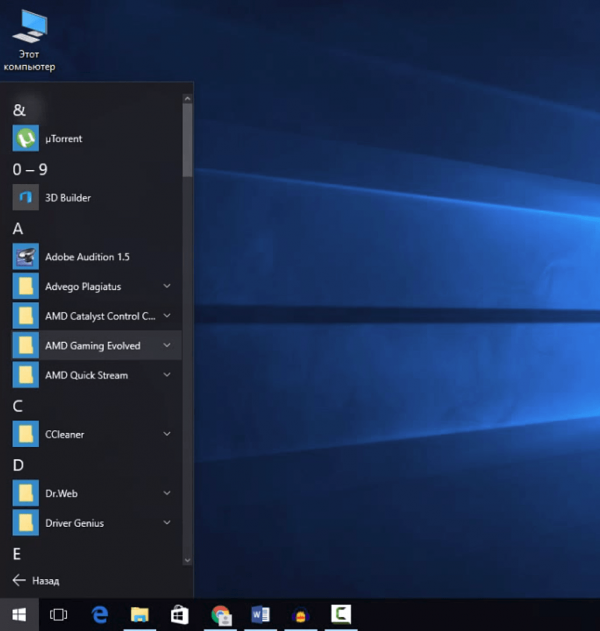Click the Adobe Audition 1.5 label
Image resolution: width=600 pixels, height=631 pixels.
pyautogui.click(x=87, y=257)
